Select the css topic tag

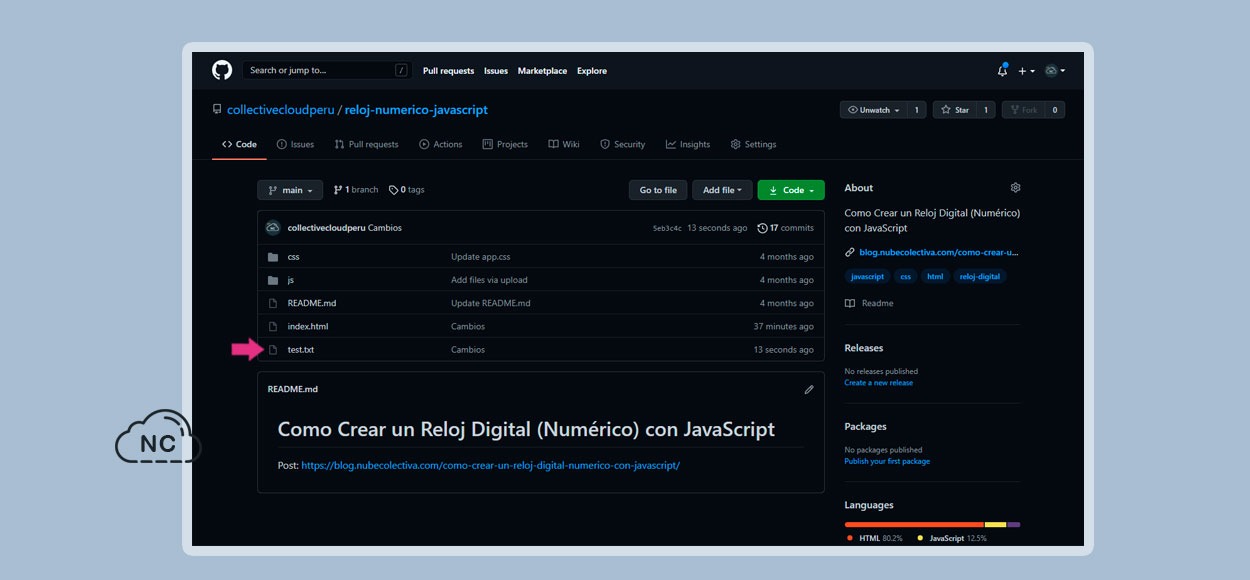906,276
